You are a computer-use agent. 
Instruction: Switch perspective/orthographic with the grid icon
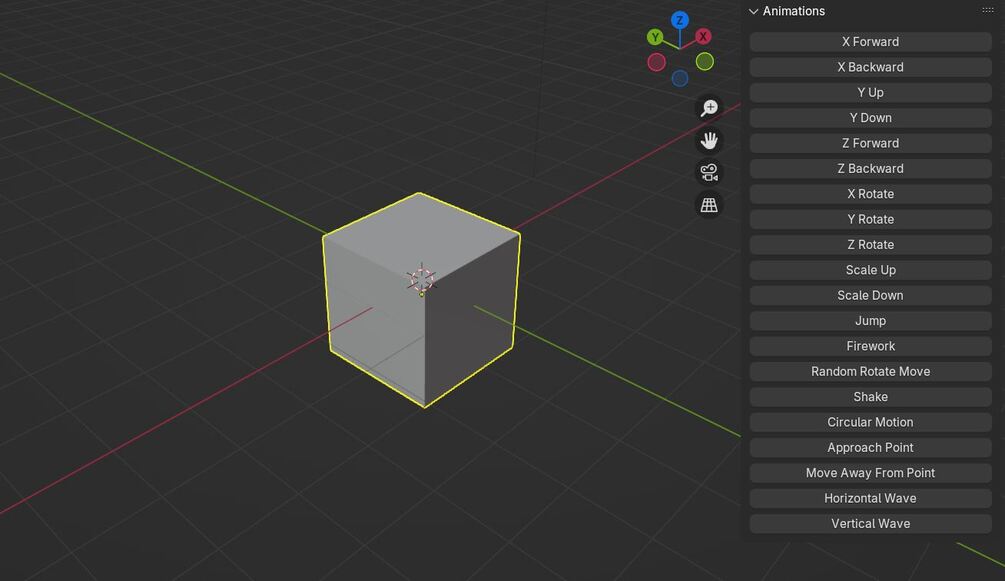click(709, 205)
